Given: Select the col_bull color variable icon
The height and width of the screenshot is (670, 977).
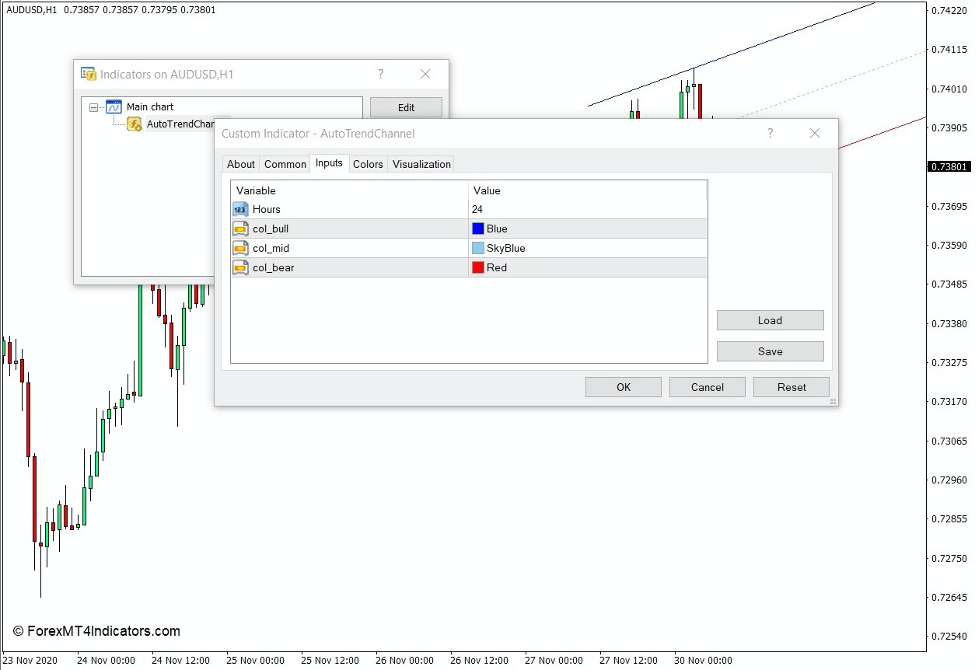Looking at the screenshot, I should point(240,228).
